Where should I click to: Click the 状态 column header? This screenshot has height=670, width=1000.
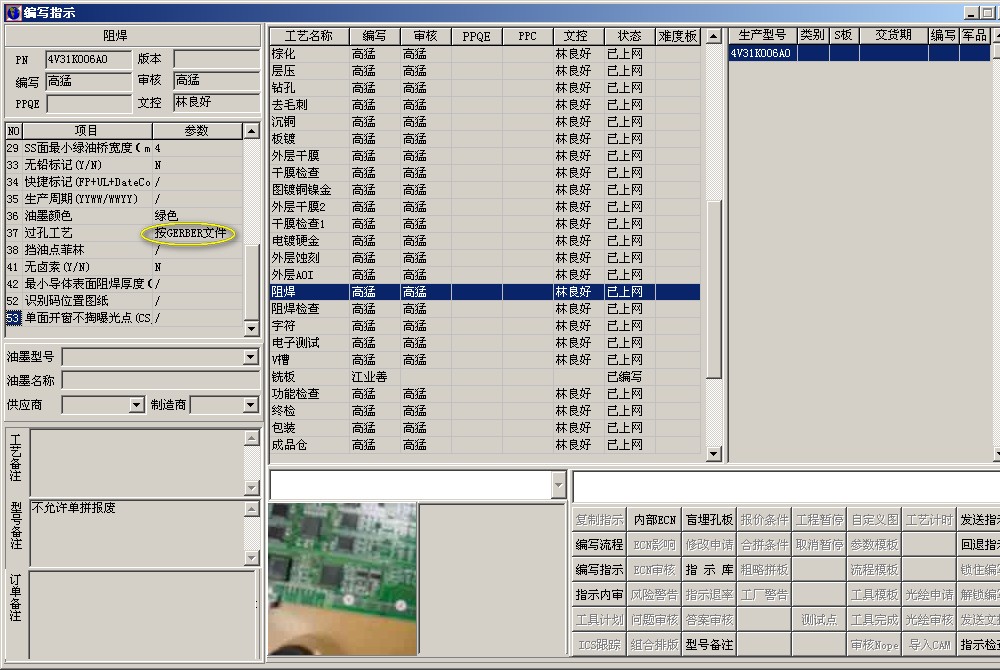tap(629, 36)
